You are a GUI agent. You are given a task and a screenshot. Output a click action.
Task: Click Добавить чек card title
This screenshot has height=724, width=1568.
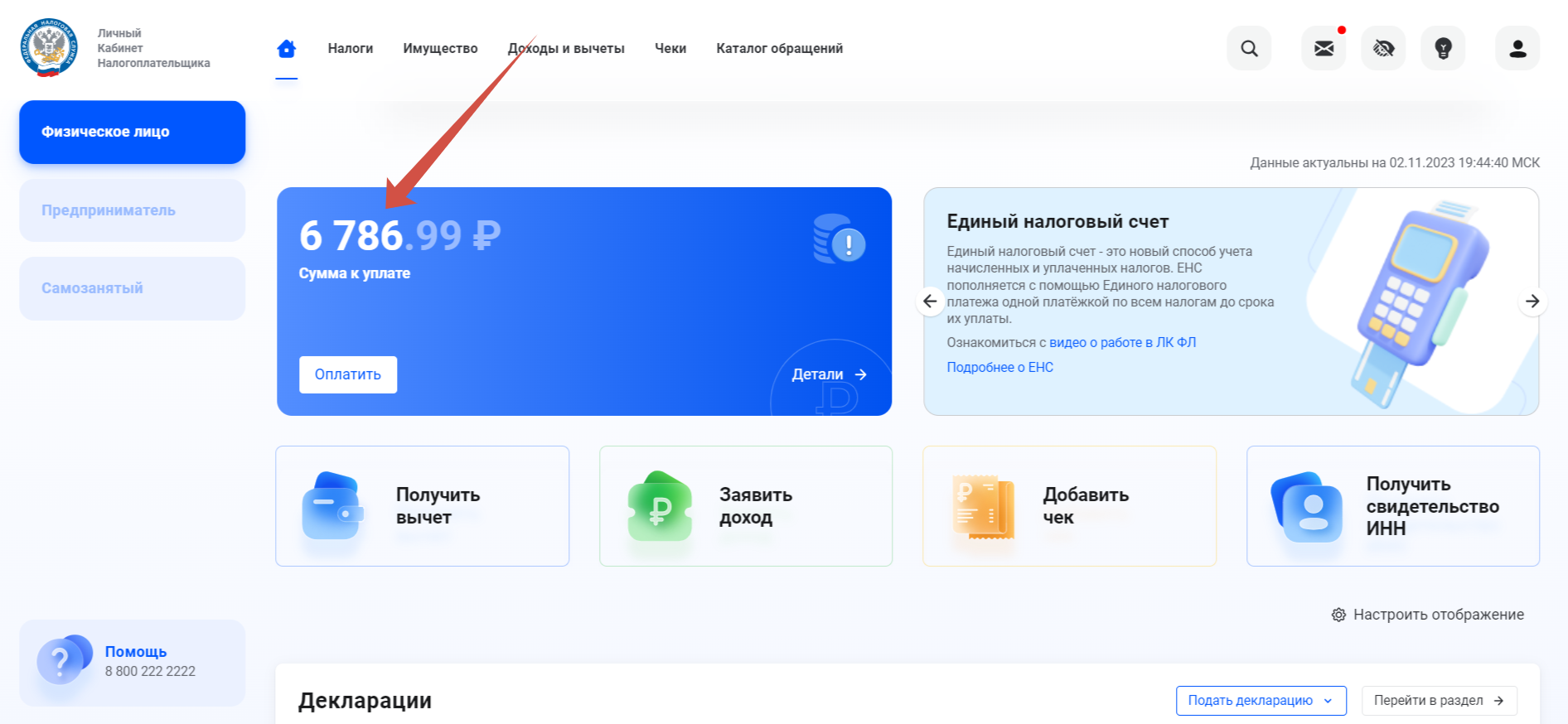tap(1086, 506)
